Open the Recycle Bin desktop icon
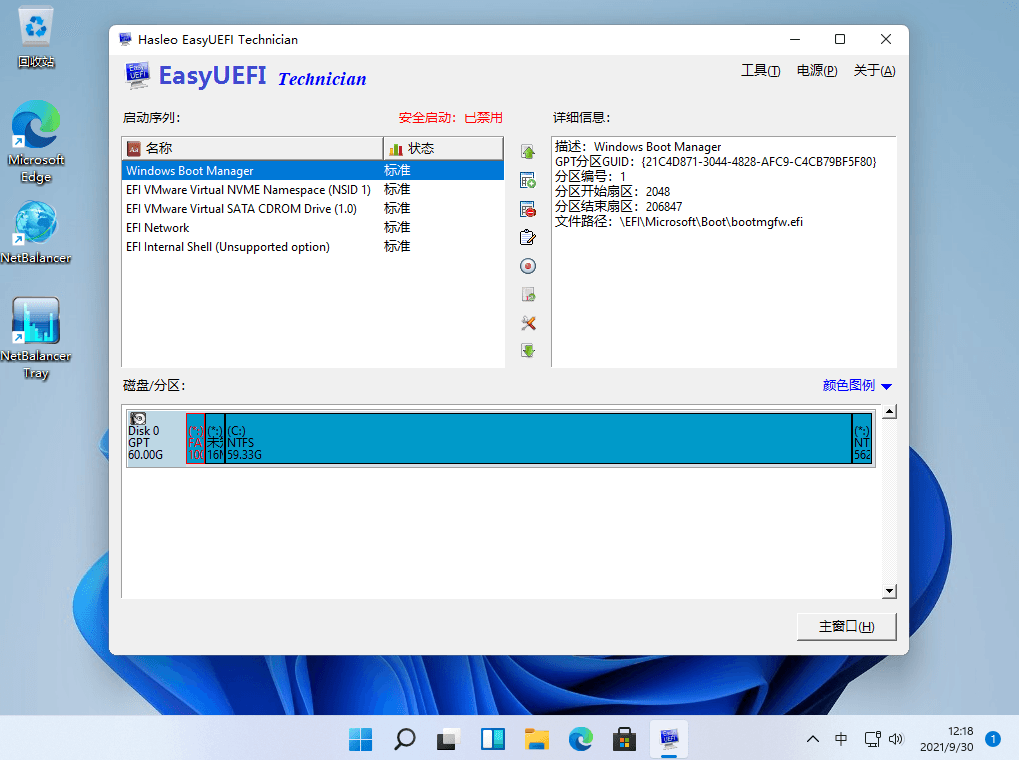 click(x=36, y=38)
